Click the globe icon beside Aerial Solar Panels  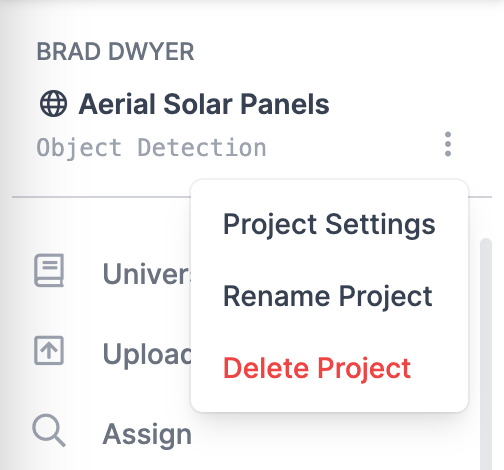point(53,104)
